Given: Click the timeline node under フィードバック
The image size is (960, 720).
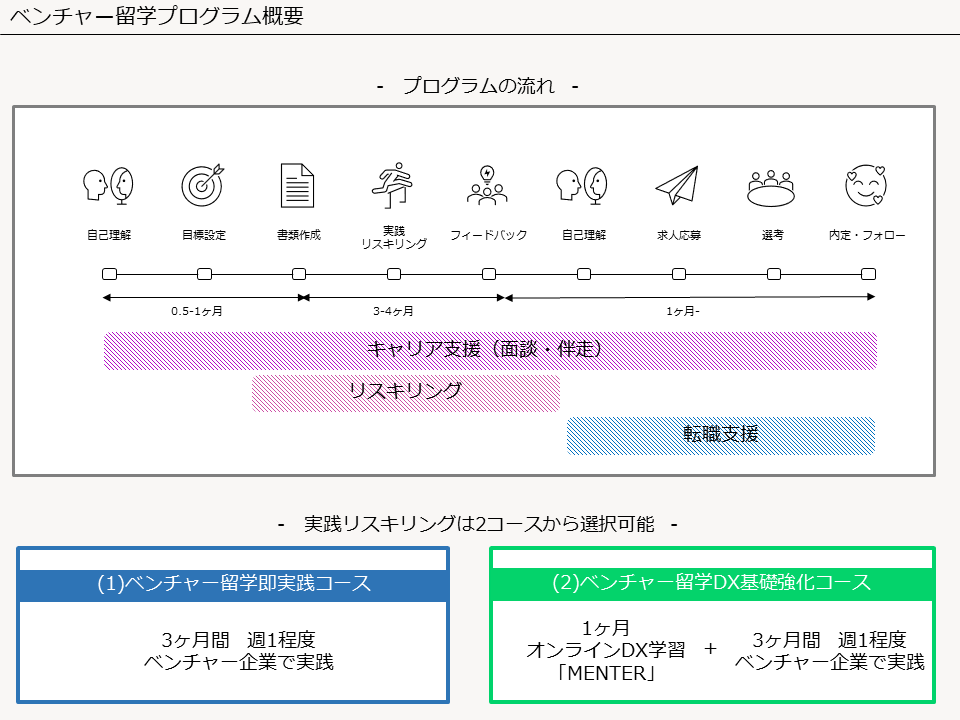Looking at the screenshot, I should click(x=489, y=274).
